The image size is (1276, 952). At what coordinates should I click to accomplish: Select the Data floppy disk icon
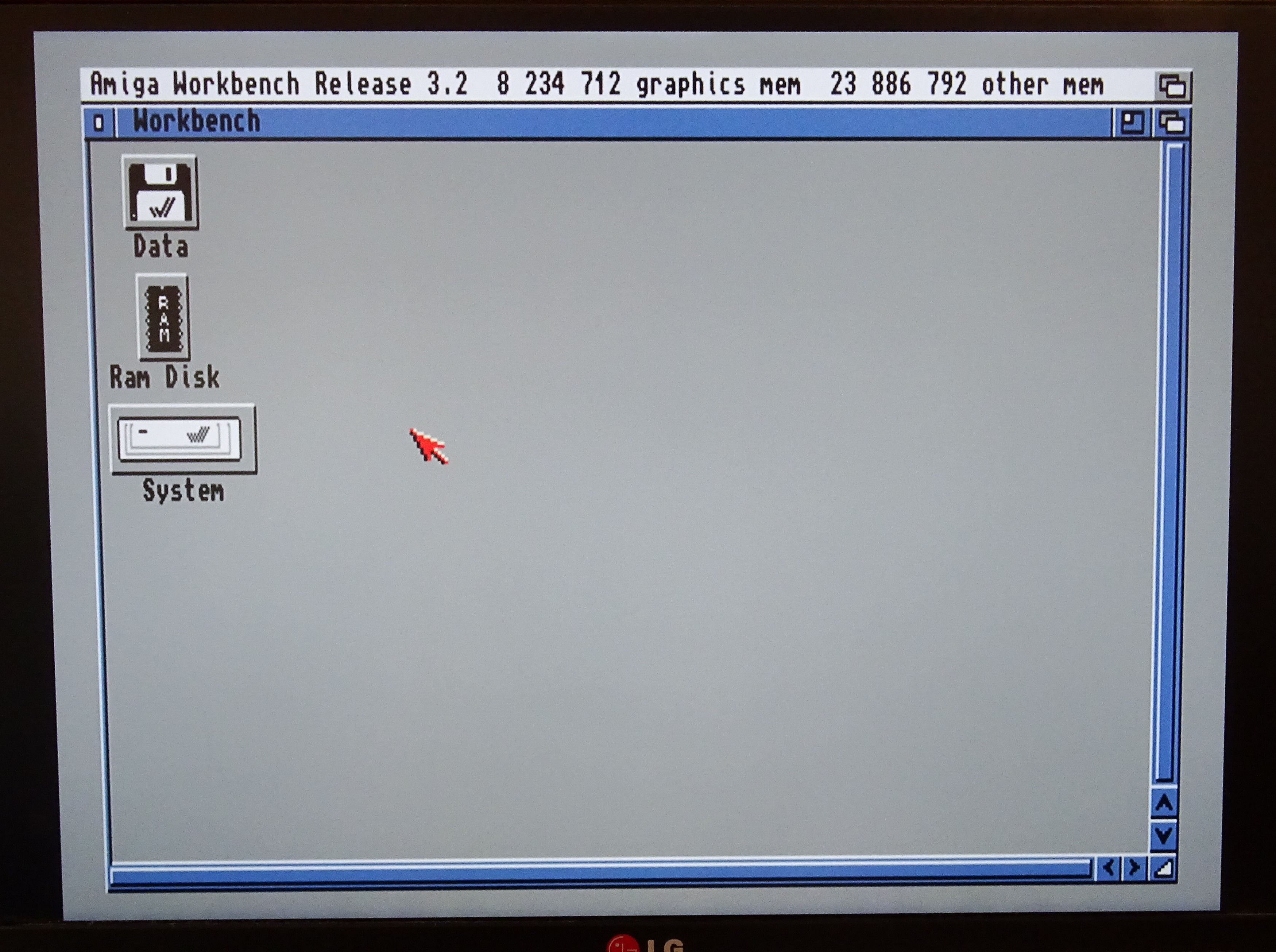pos(161,193)
